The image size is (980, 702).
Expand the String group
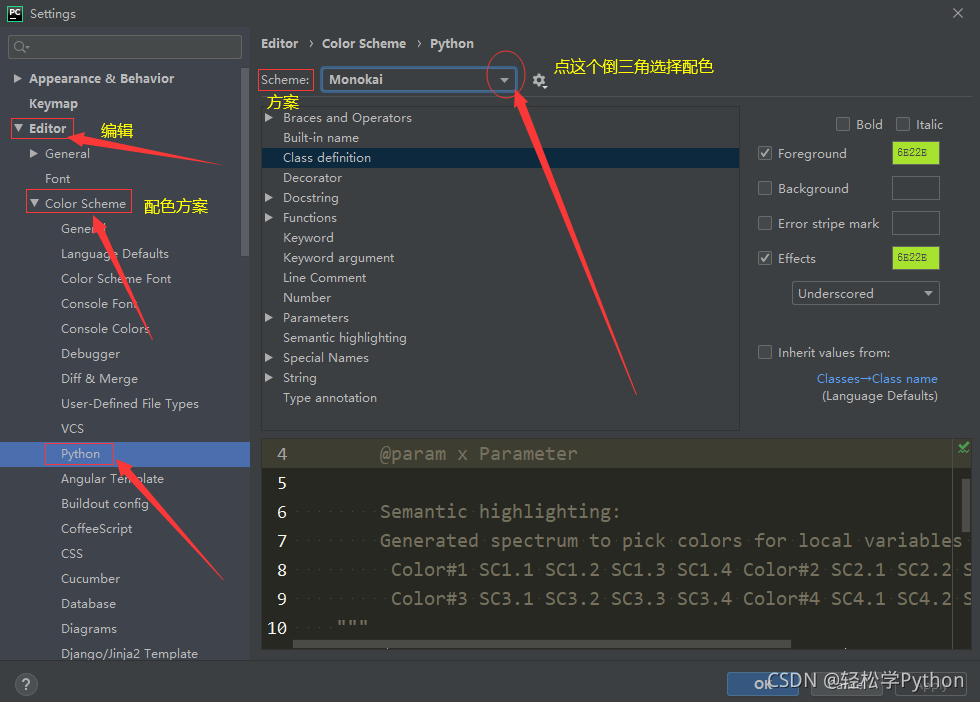[x=269, y=378]
